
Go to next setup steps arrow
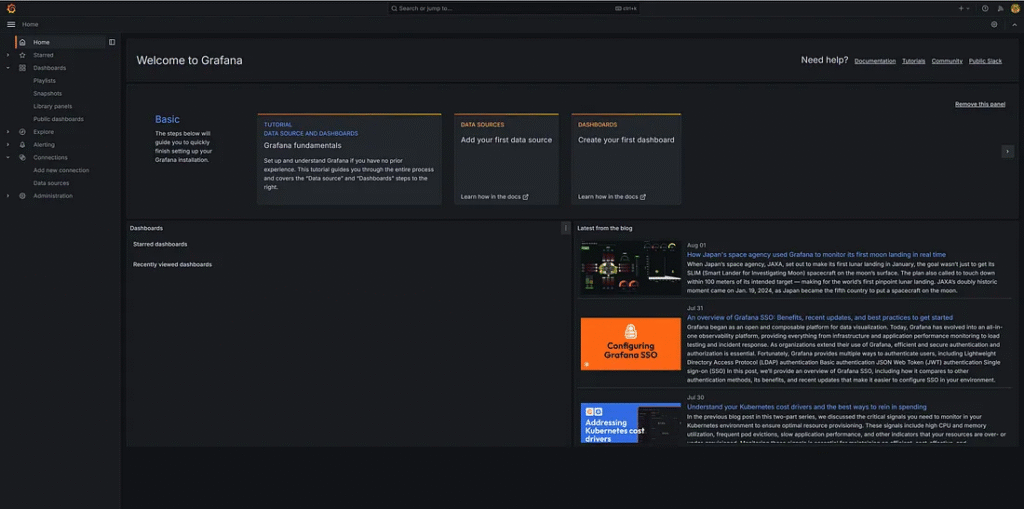1007,151
